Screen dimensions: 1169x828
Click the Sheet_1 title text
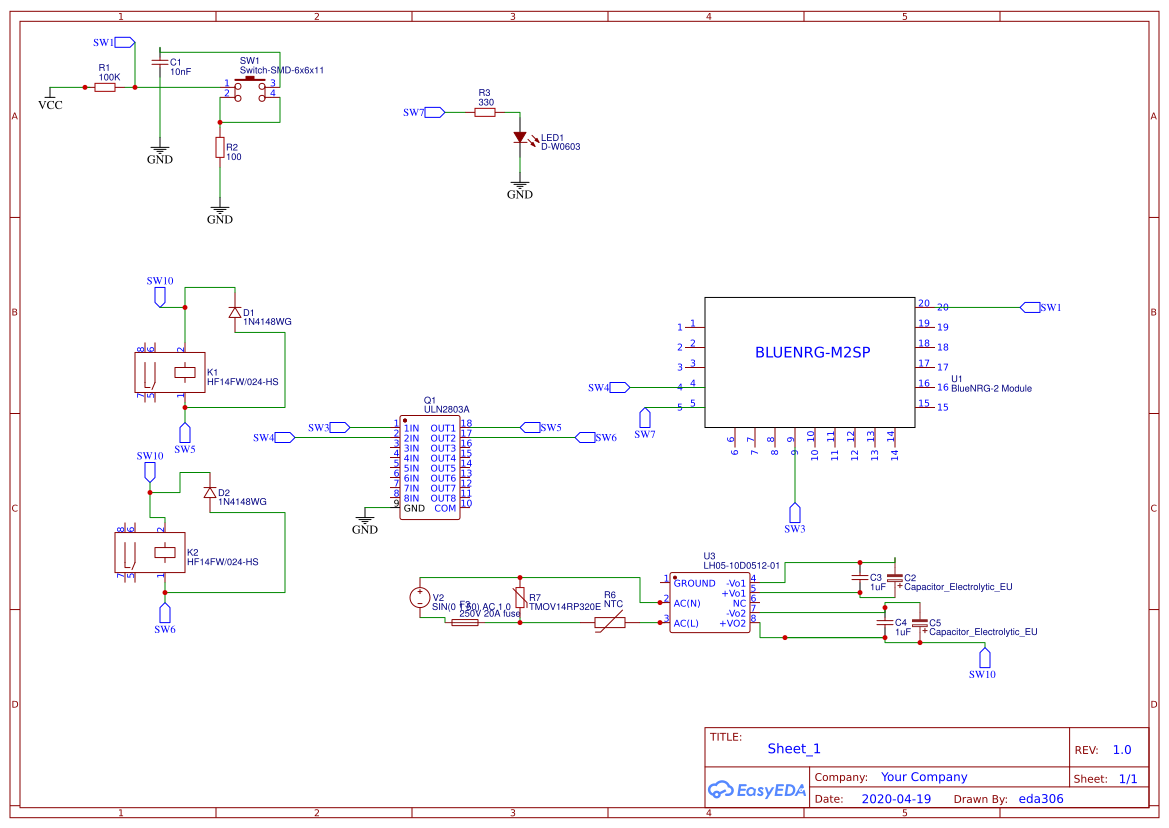tap(792, 748)
